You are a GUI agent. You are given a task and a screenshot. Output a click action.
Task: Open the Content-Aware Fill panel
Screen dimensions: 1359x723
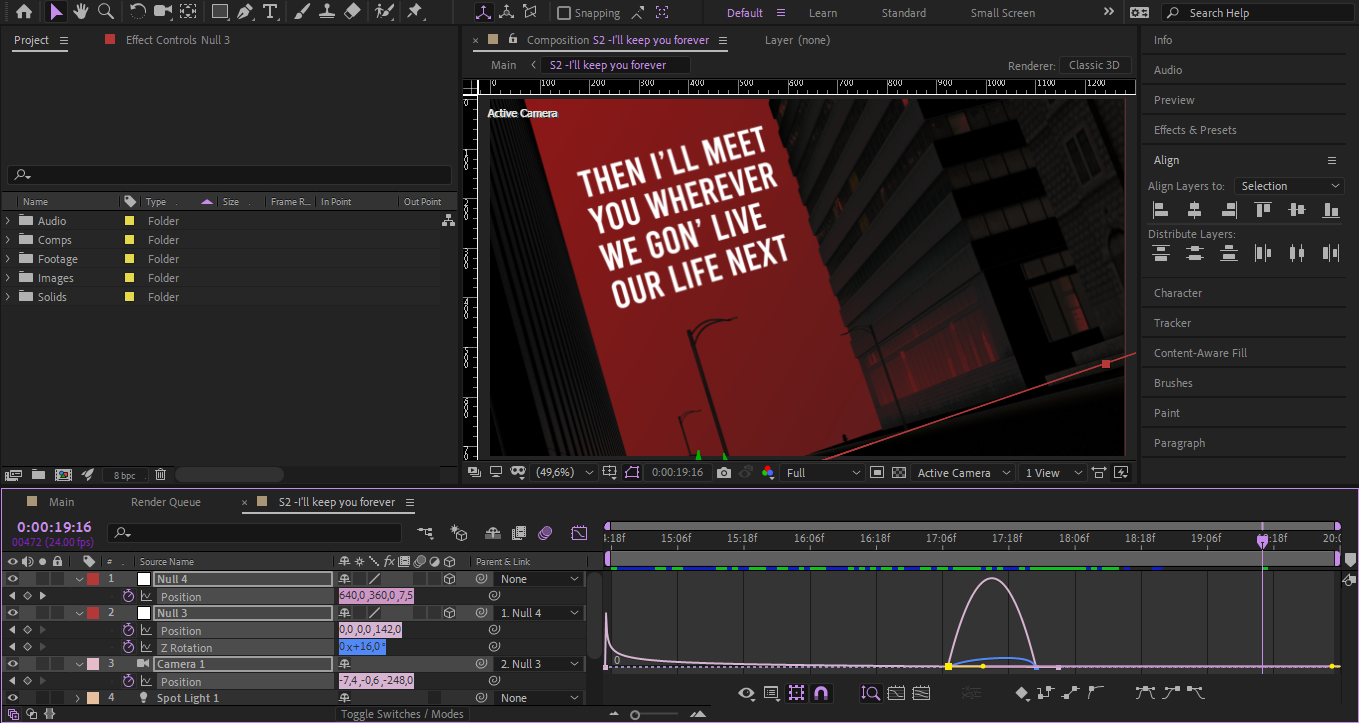tap(1200, 353)
